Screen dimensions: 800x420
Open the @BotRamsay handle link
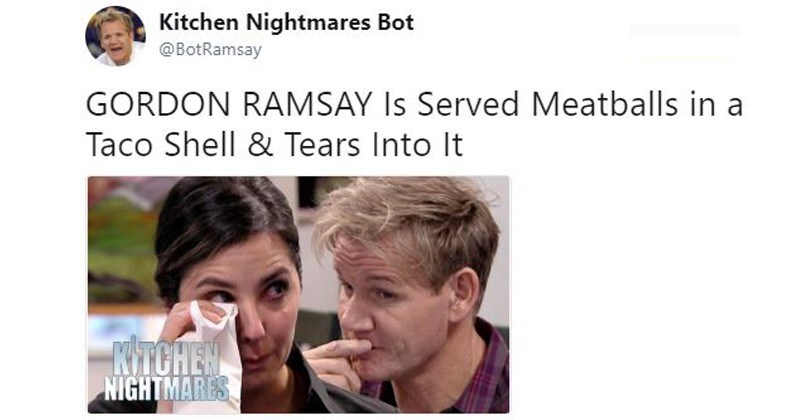point(210,50)
